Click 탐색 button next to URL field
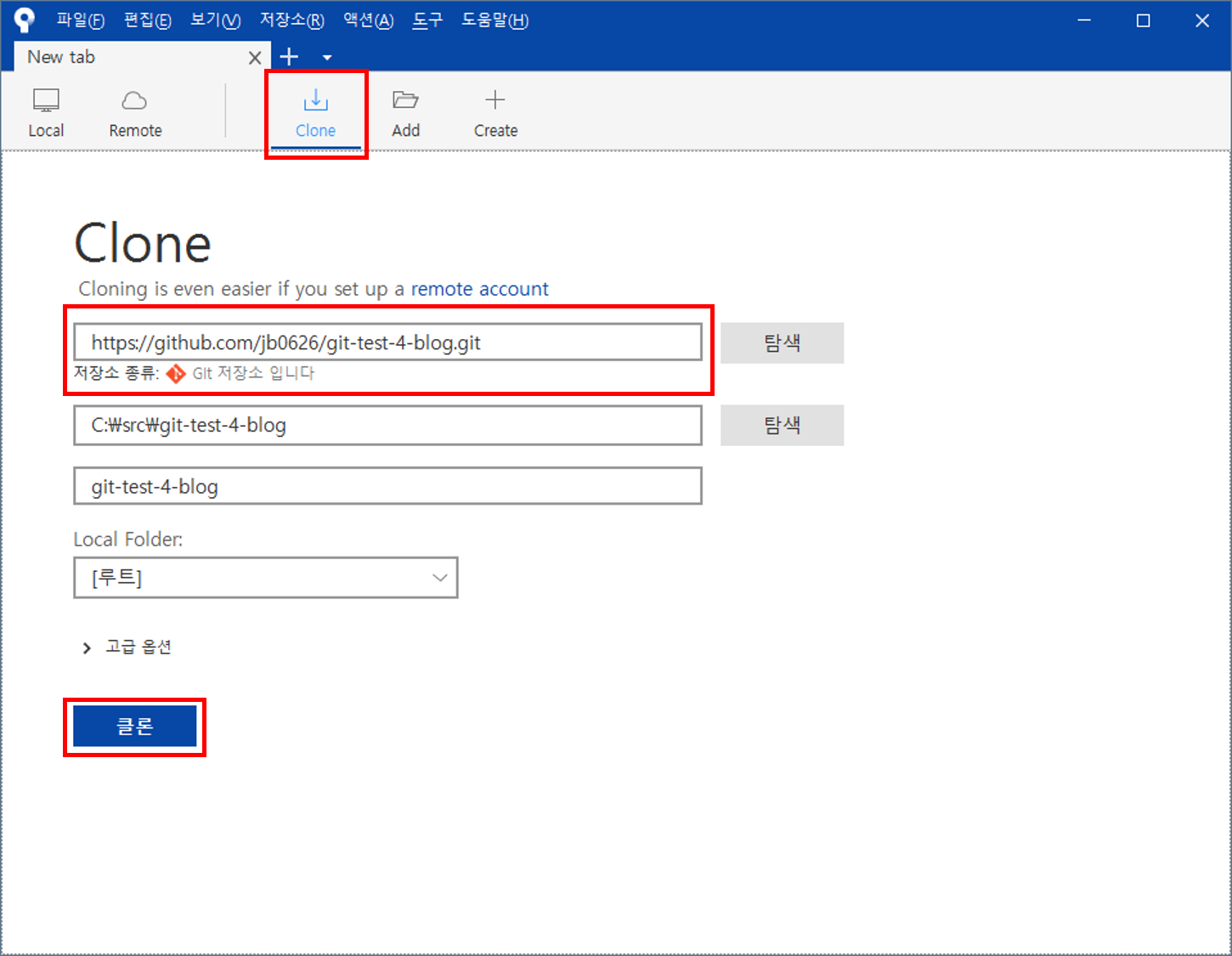Screen dimensions: 1232x956 [782, 342]
